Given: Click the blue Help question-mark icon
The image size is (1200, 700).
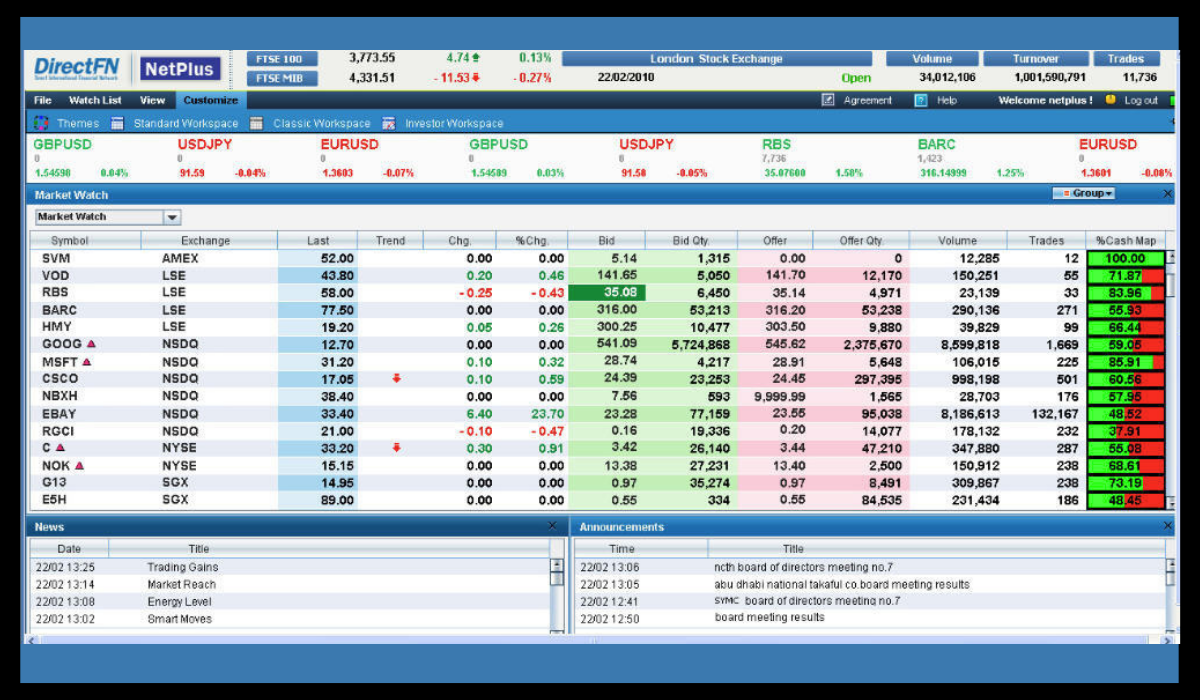Looking at the screenshot, I should point(921,100).
